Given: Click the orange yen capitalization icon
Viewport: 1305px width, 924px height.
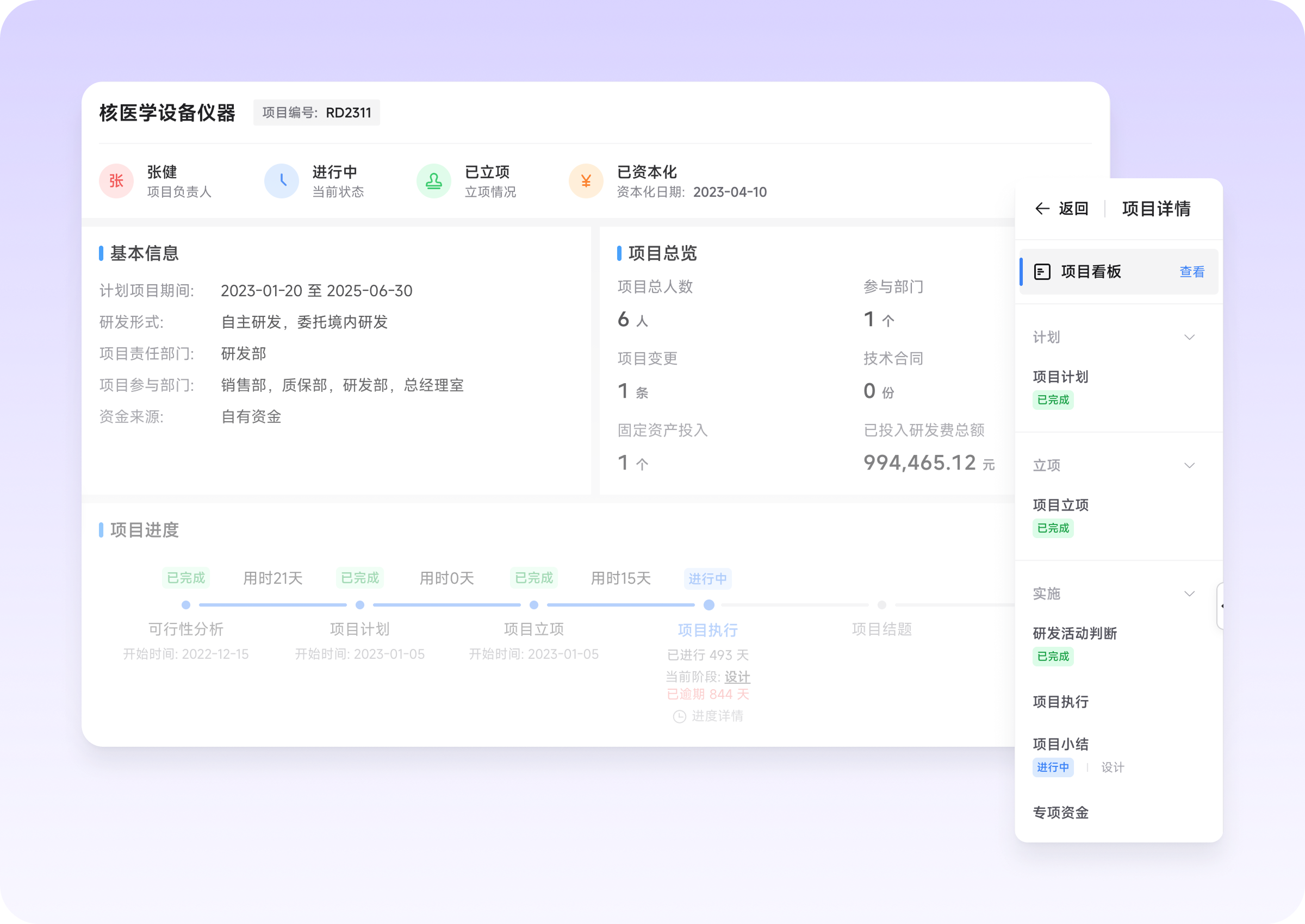Looking at the screenshot, I should coord(586,181).
